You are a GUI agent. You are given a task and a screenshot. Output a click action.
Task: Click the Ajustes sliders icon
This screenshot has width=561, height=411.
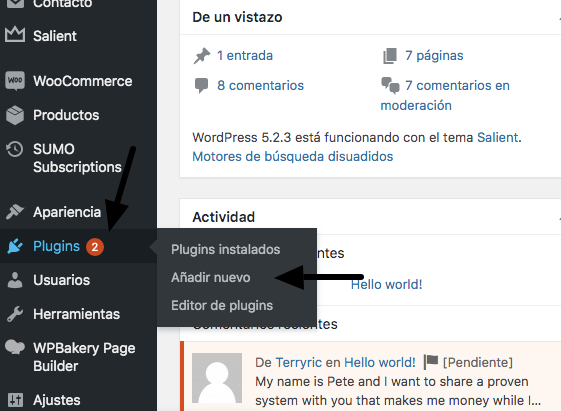[15, 400]
